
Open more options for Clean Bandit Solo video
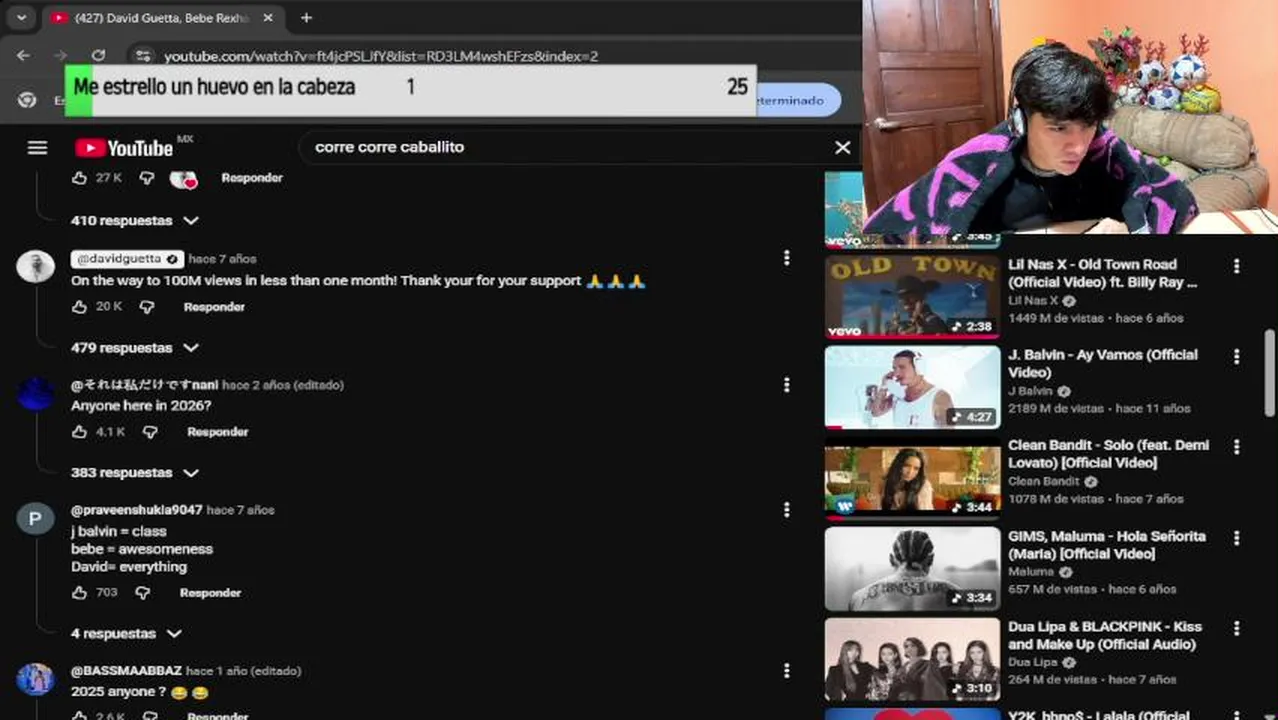click(x=1237, y=447)
